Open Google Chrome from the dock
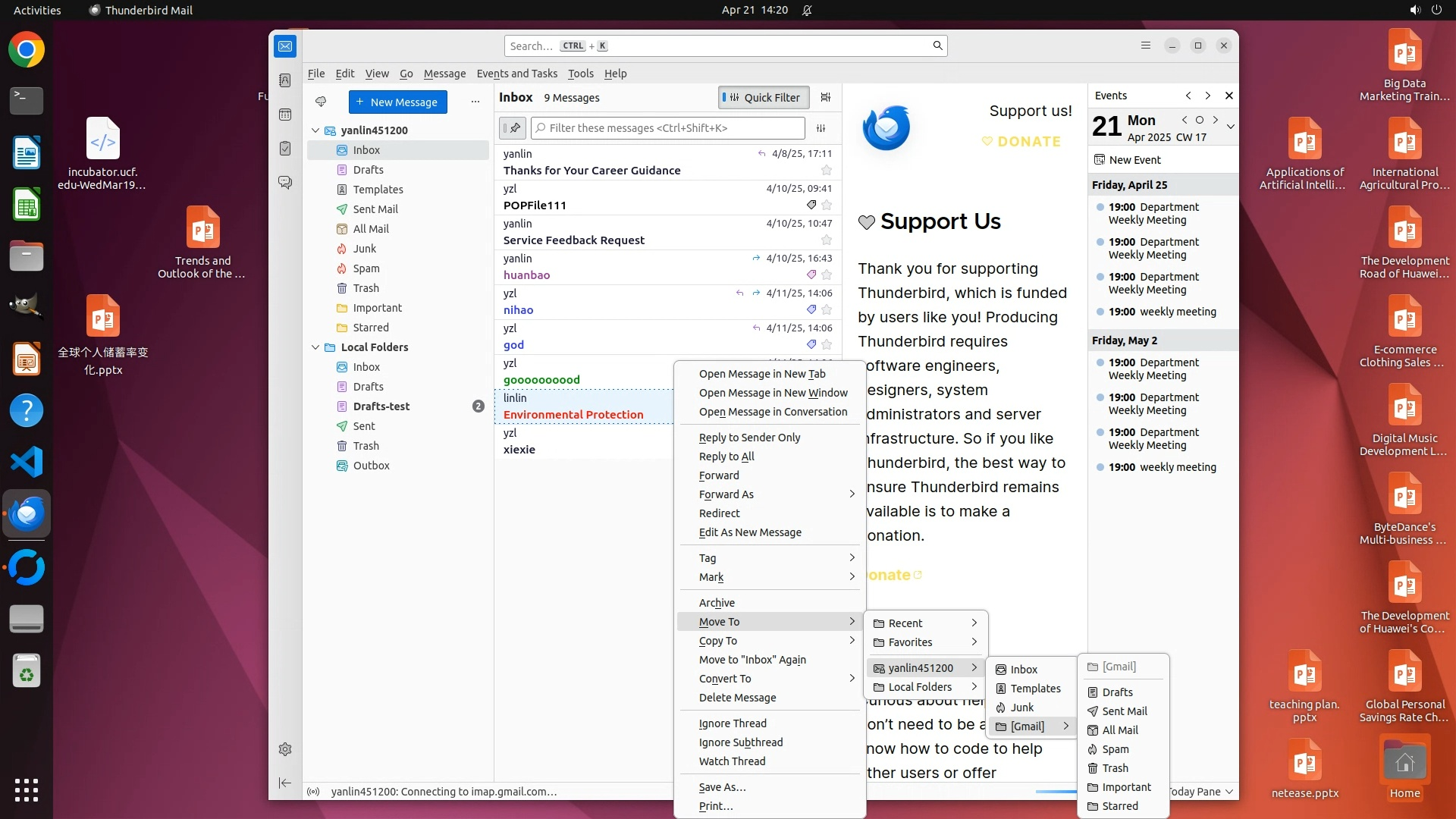Image resolution: width=1456 pixels, height=819 pixels. point(27,50)
